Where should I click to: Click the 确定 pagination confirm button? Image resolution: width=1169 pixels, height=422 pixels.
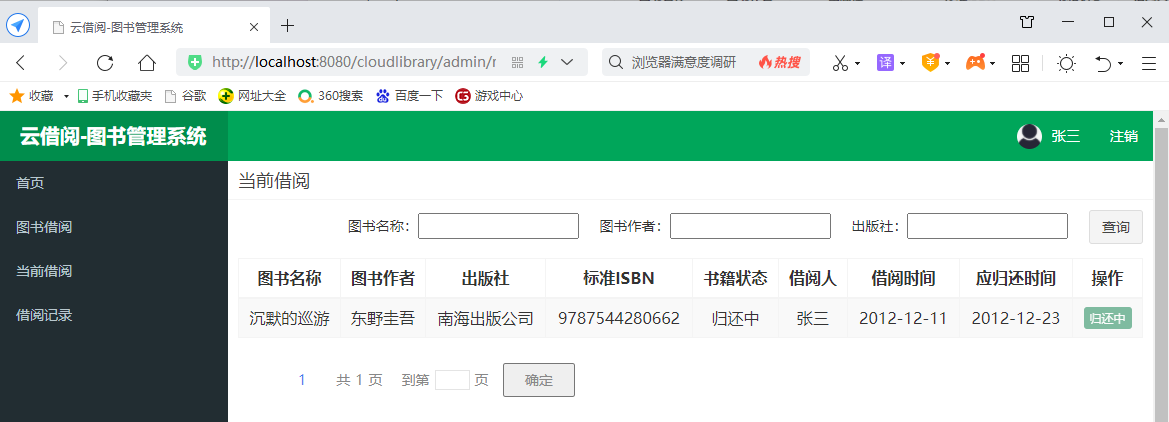point(539,380)
